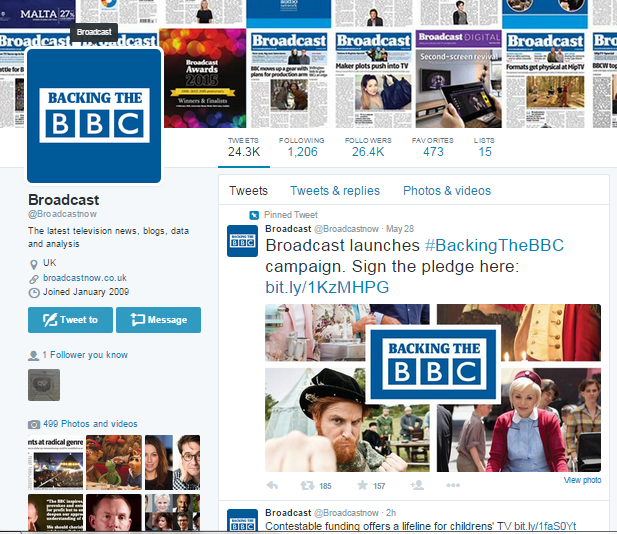Open the Muppets photo thumbnail
Image resolution: width=617 pixels, height=534 pixels.
pyautogui.click(x=114, y=462)
